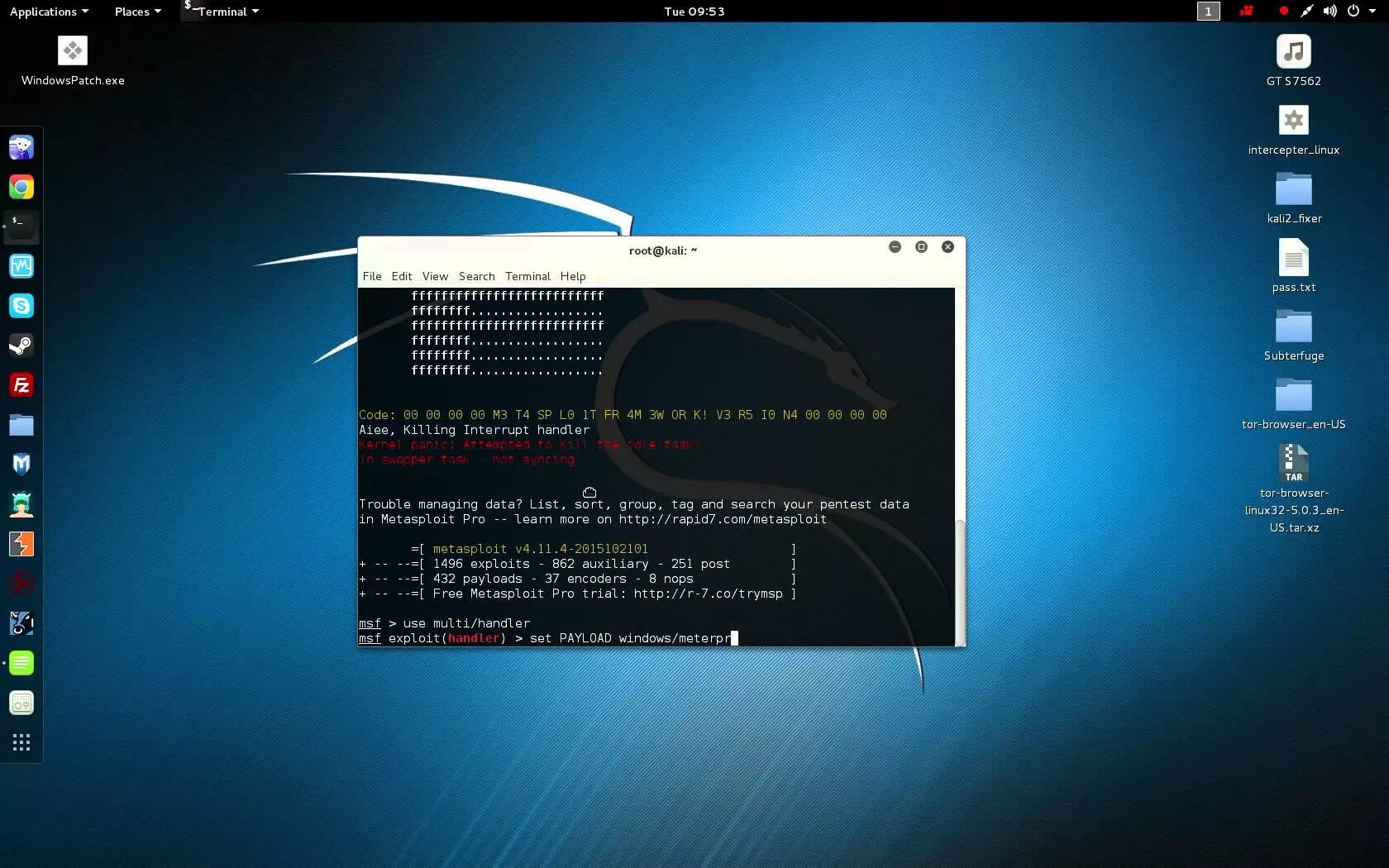Click the root@kali terminal title bar

(662, 250)
